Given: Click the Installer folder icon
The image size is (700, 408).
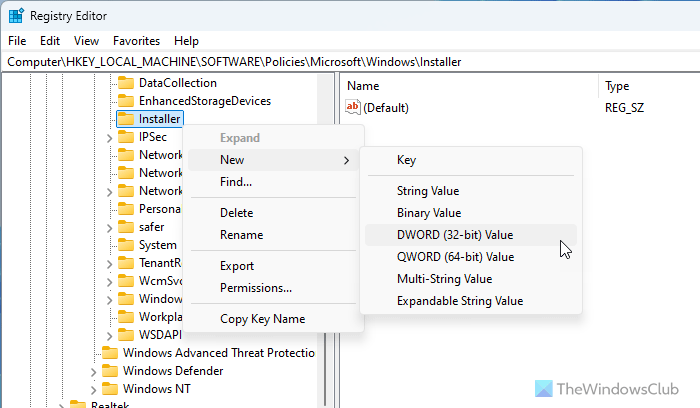Looking at the screenshot, I should coord(125,119).
